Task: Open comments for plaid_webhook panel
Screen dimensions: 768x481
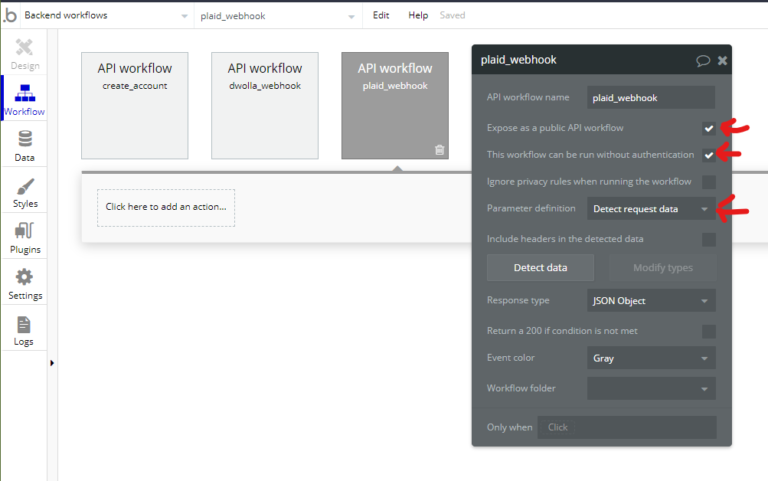Action: pos(703,60)
